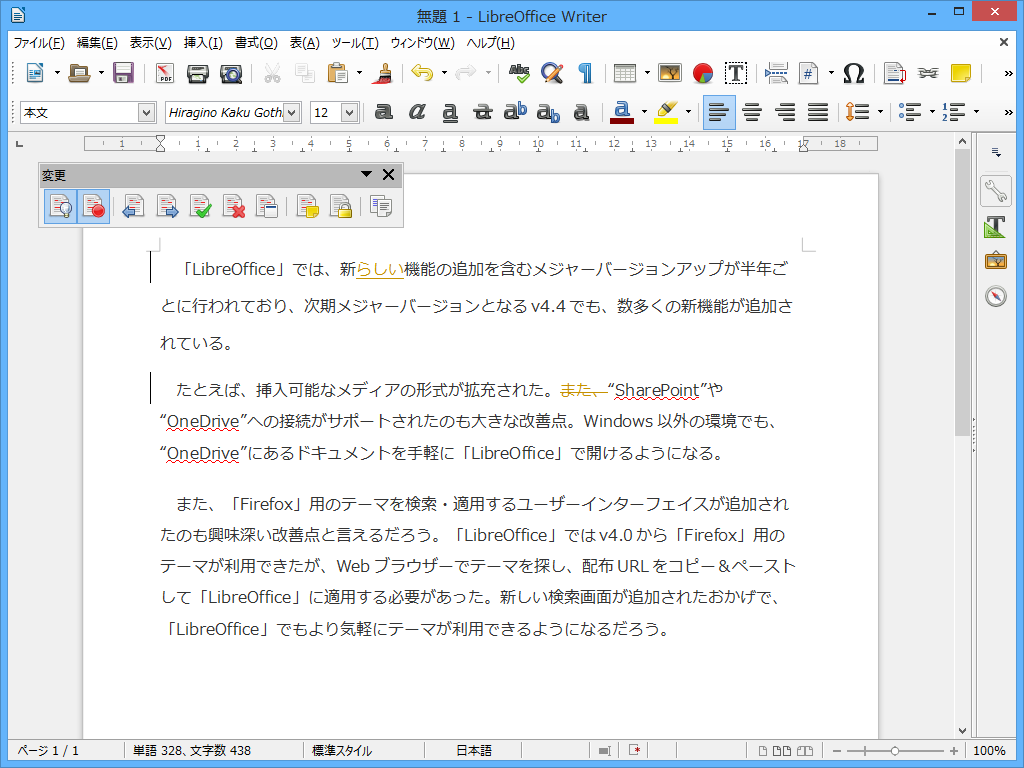Open the paragraph style dropdown 本文
1024x768 pixels.
point(146,112)
